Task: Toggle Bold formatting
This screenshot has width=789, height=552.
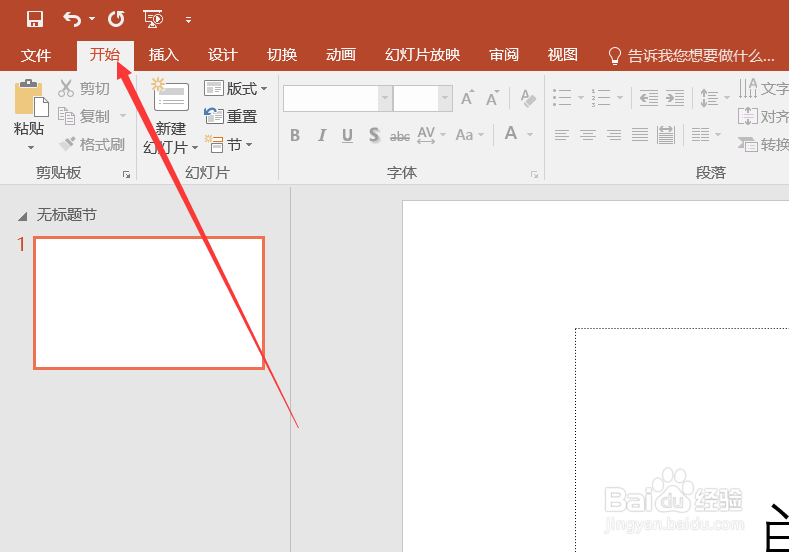Action: click(x=295, y=135)
